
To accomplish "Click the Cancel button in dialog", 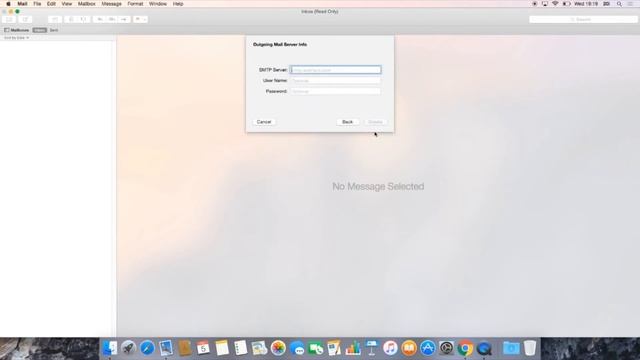I will (264, 122).
